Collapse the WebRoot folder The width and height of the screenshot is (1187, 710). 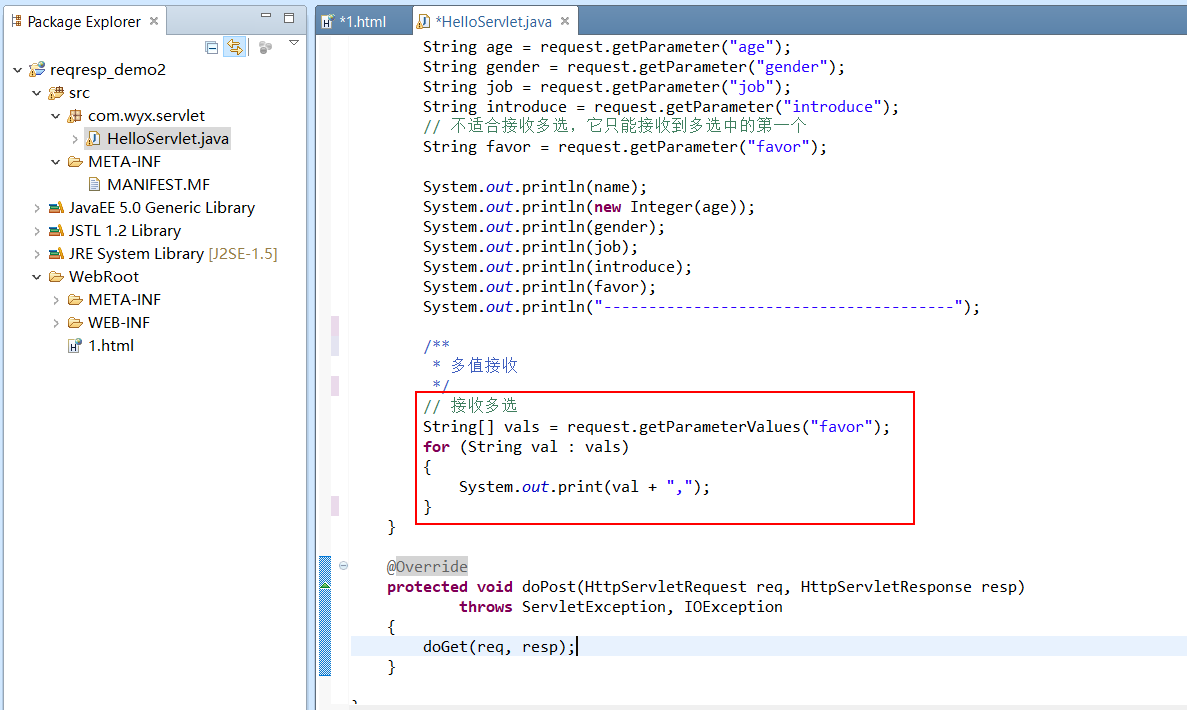coord(36,277)
